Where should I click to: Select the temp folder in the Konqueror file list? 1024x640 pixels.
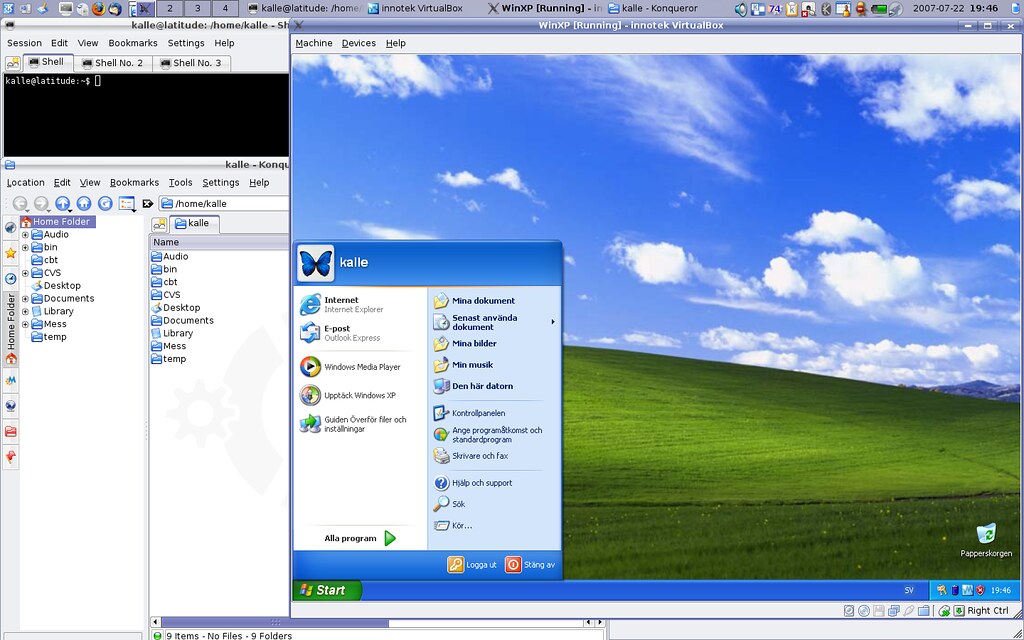pos(168,359)
